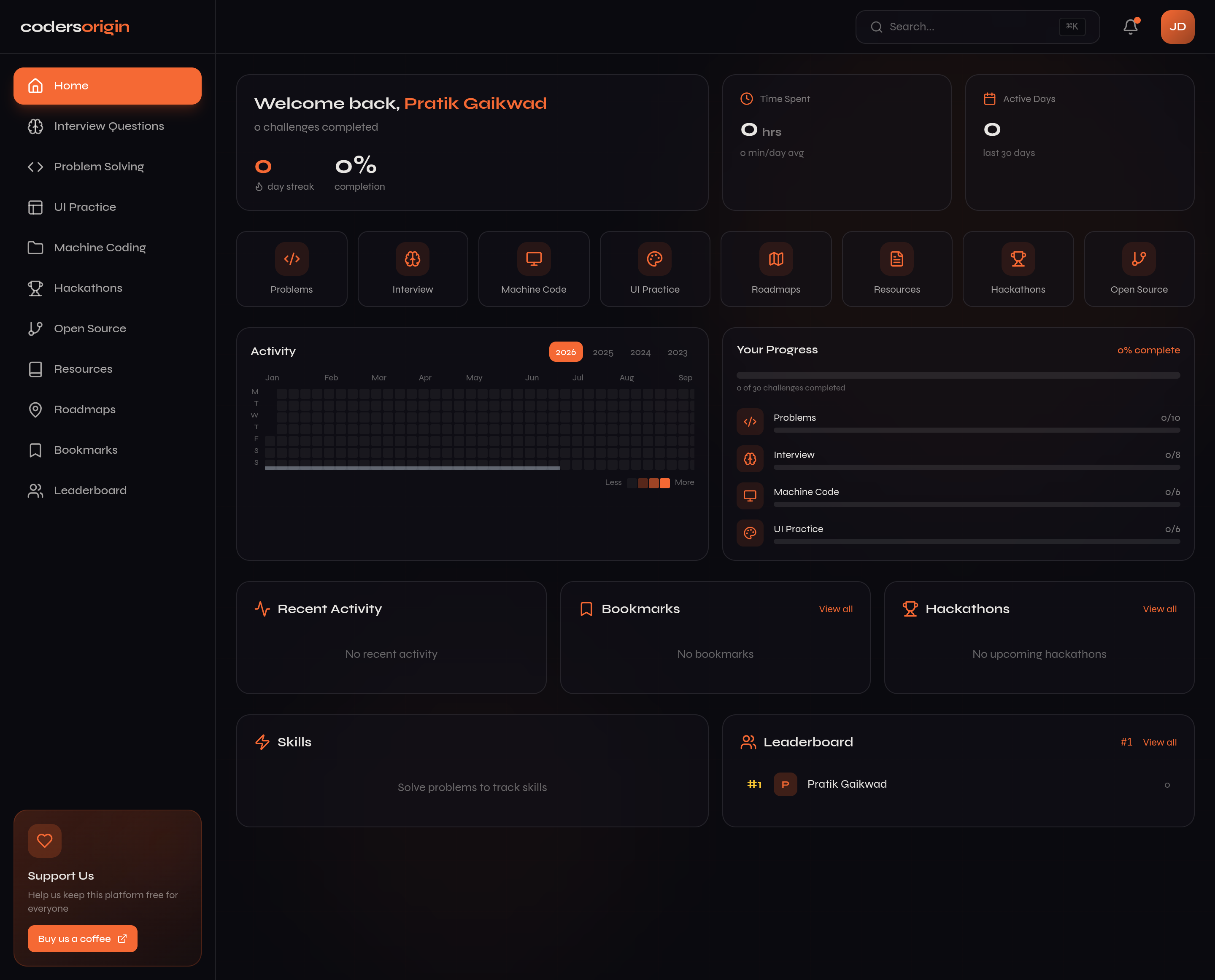
Task: Switch activity chart to 2025
Action: click(603, 352)
